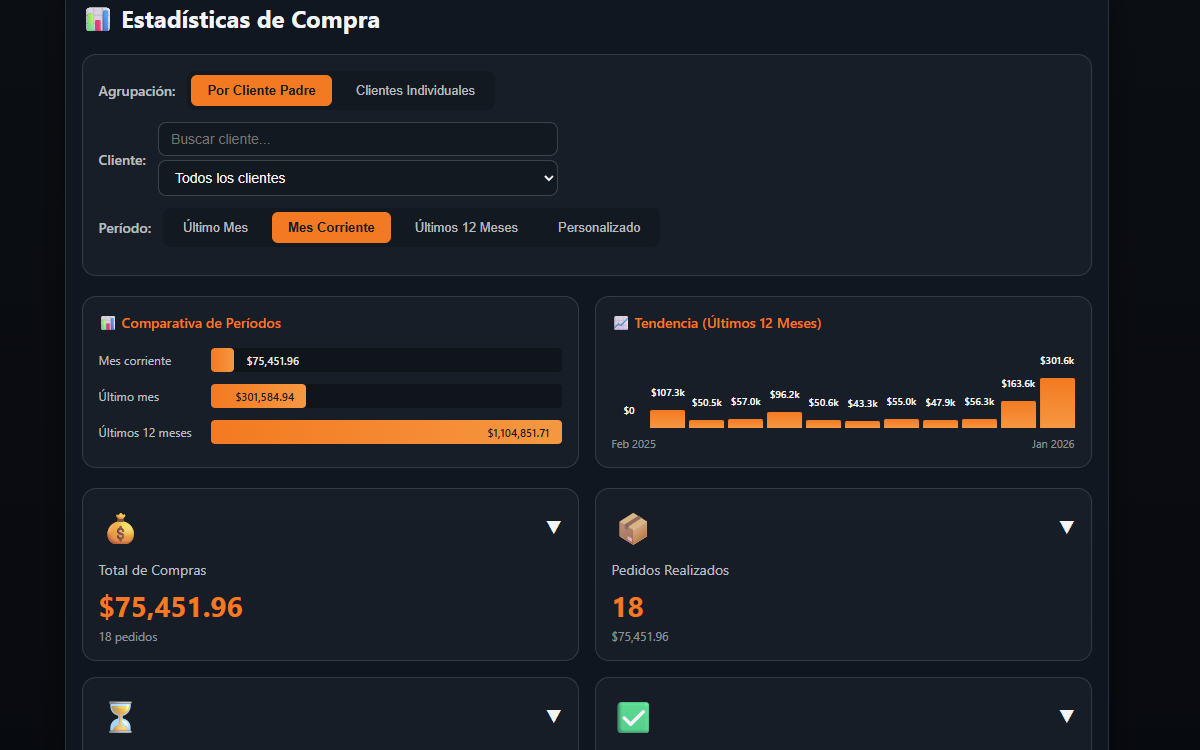Screen dimensions: 1200x750
Task: Click the $163.6k trend bar
Action: pos(1018,414)
